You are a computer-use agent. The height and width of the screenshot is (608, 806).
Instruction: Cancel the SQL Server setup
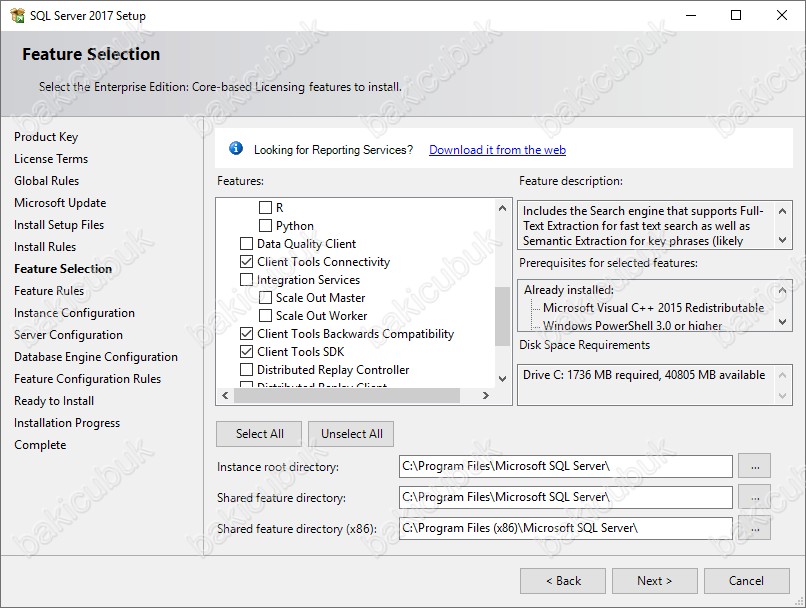click(x=746, y=581)
